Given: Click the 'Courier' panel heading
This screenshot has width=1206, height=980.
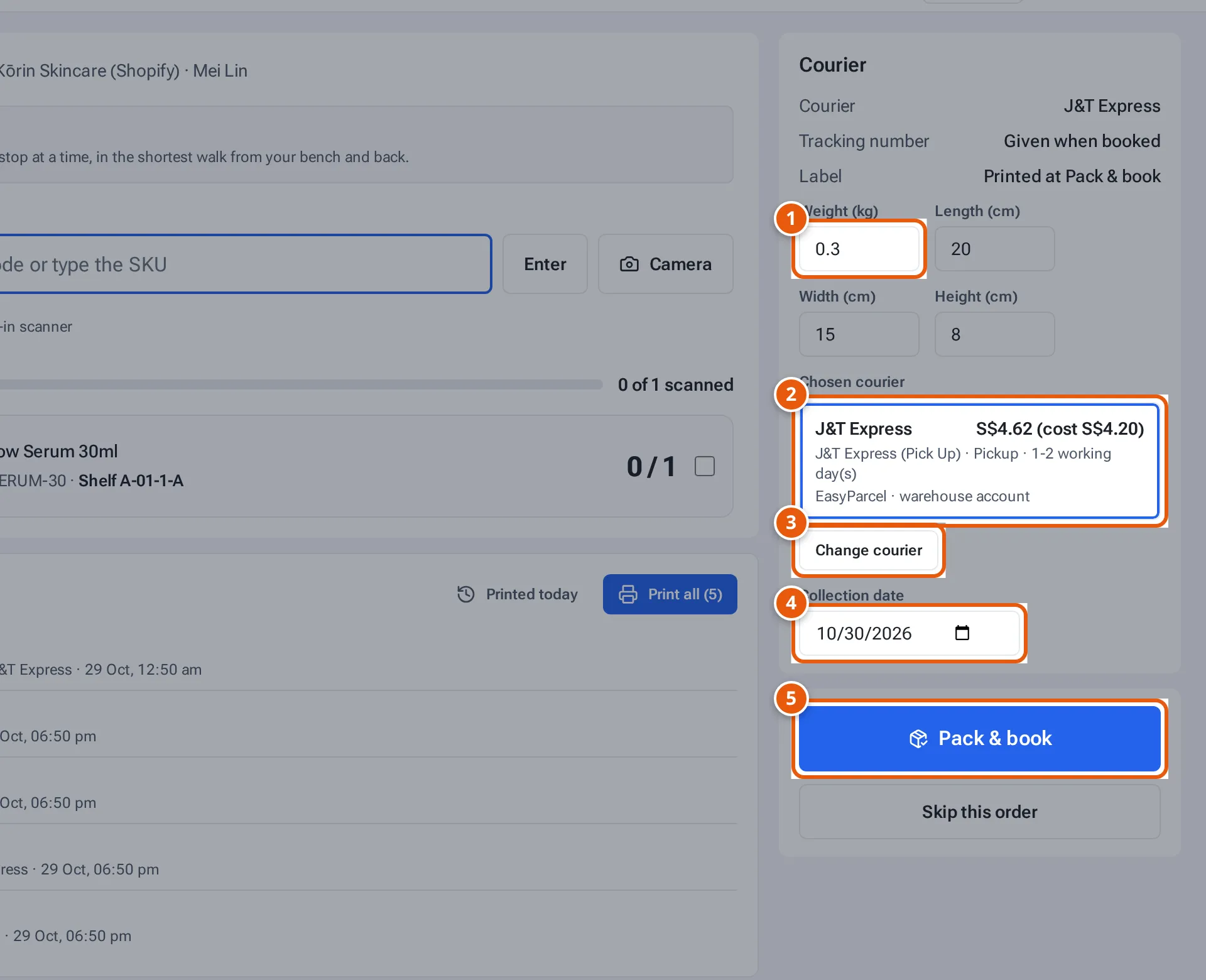Looking at the screenshot, I should click(832, 65).
